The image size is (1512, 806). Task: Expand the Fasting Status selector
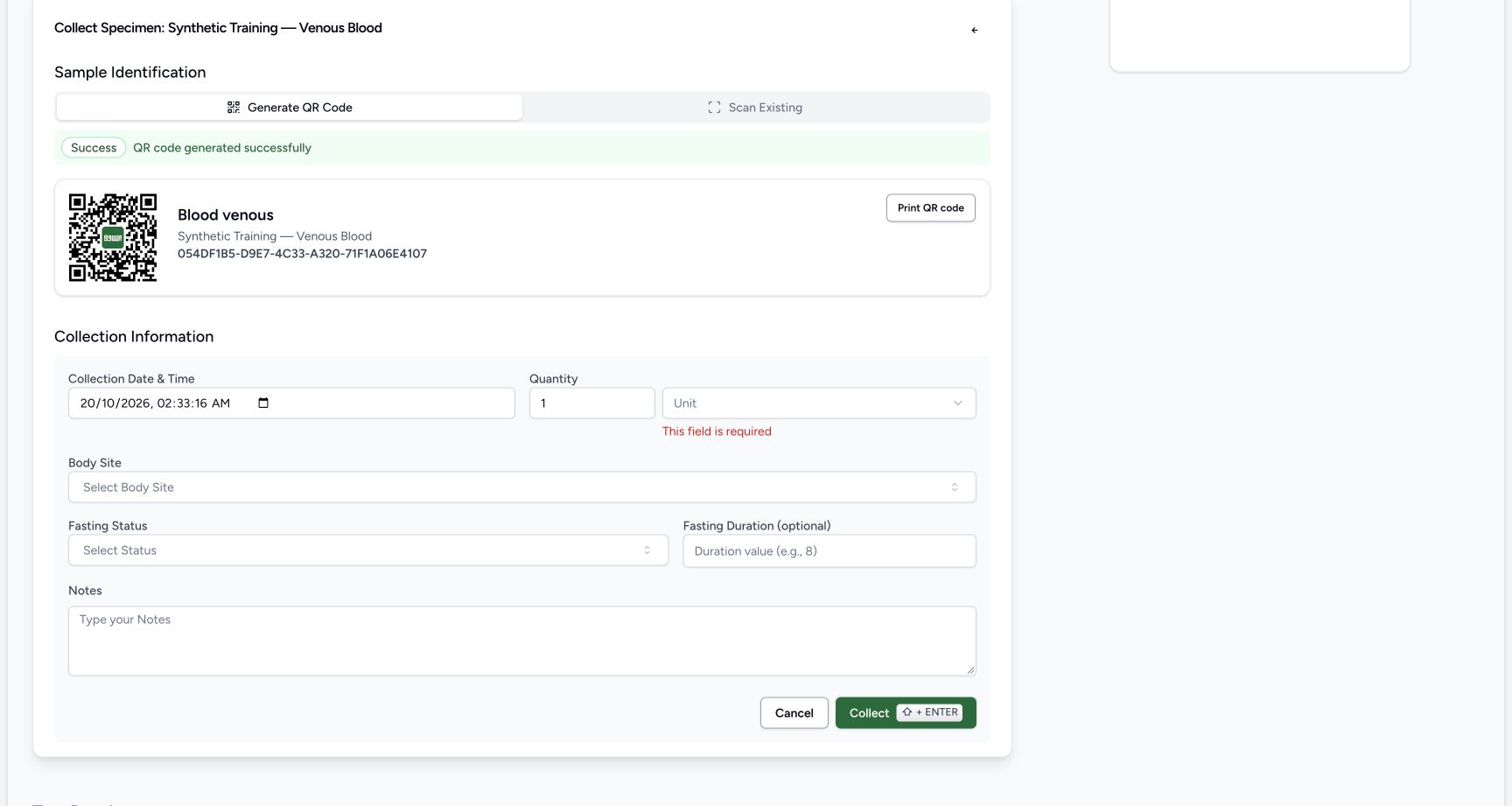368,550
